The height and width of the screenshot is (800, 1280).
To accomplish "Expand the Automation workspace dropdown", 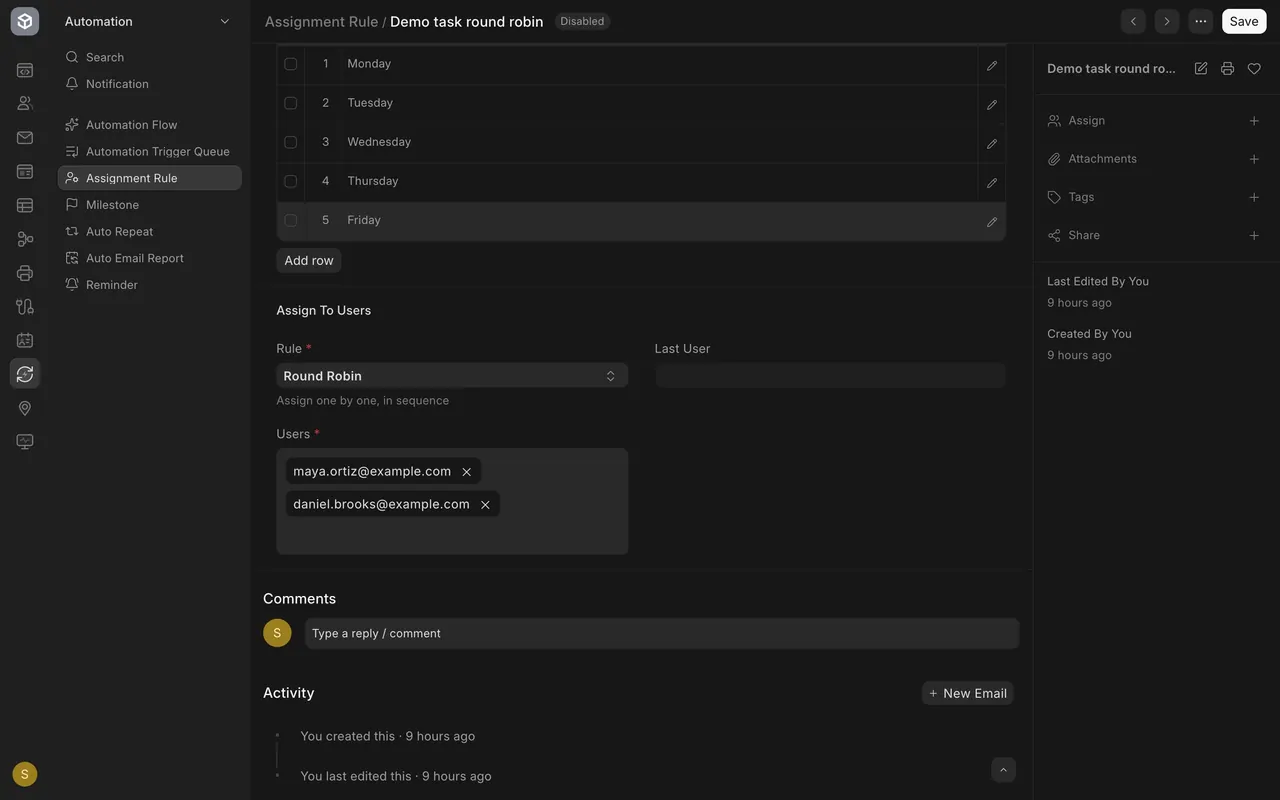I will point(224,21).
